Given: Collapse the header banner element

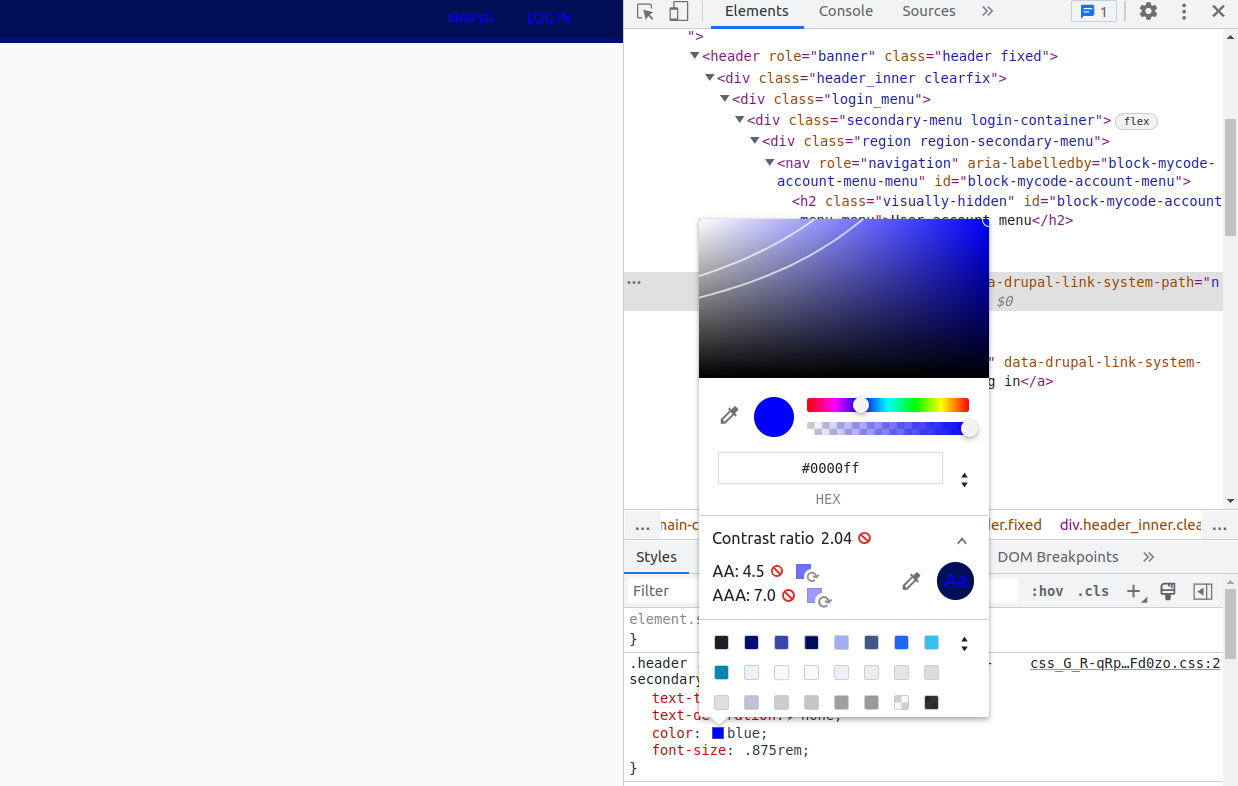Looking at the screenshot, I should tap(694, 55).
